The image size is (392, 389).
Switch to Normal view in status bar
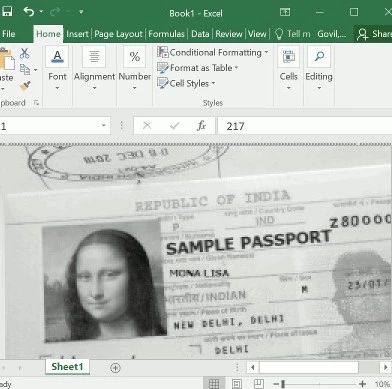214,384
